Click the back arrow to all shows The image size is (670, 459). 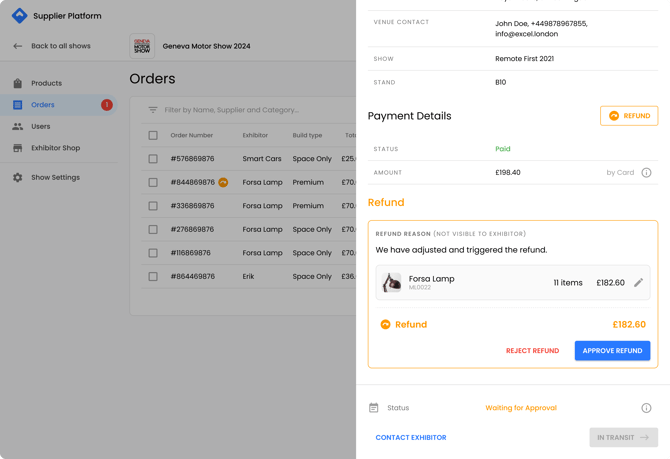pyautogui.click(x=17, y=46)
